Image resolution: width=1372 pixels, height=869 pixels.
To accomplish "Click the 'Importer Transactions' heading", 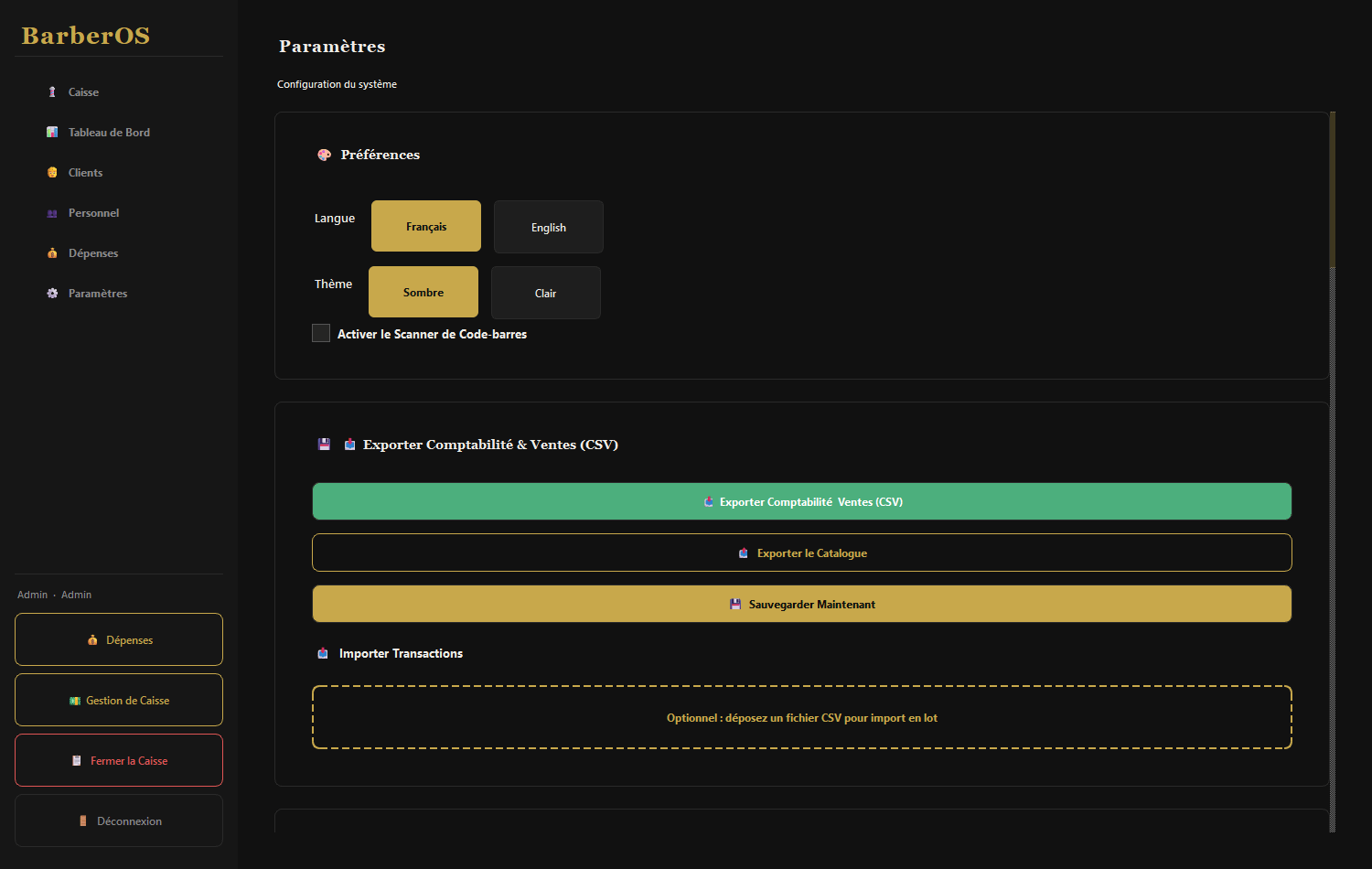I will pyautogui.click(x=401, y=653).
